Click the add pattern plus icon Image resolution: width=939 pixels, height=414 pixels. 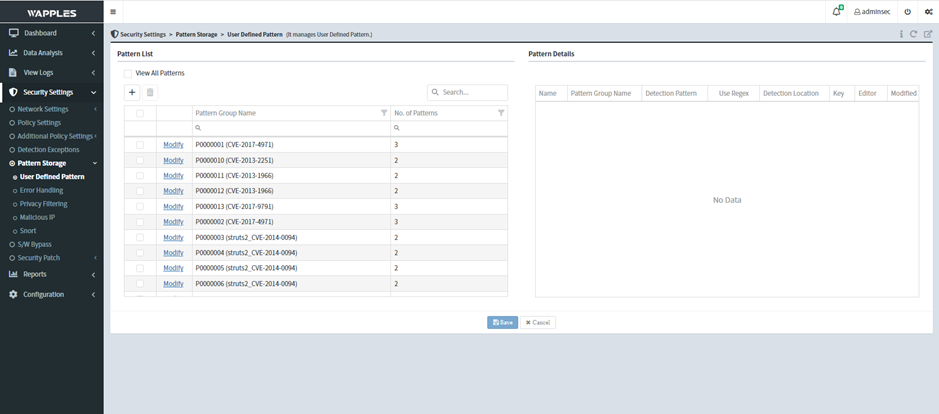pos(132,92)
